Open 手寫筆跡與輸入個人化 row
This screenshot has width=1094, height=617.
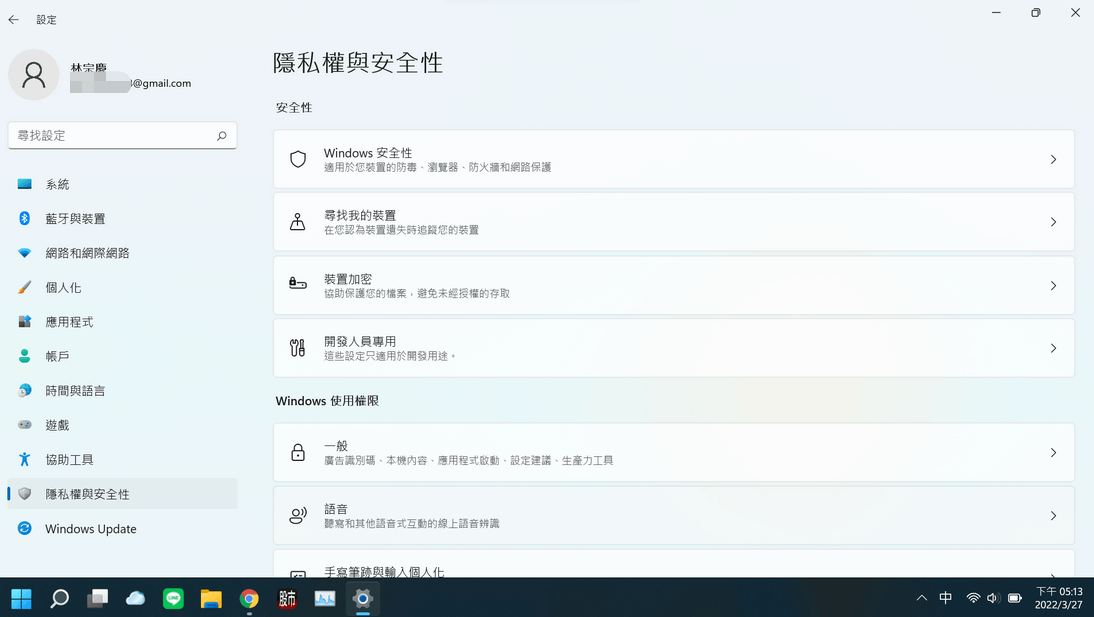click(x=673, y=564)
